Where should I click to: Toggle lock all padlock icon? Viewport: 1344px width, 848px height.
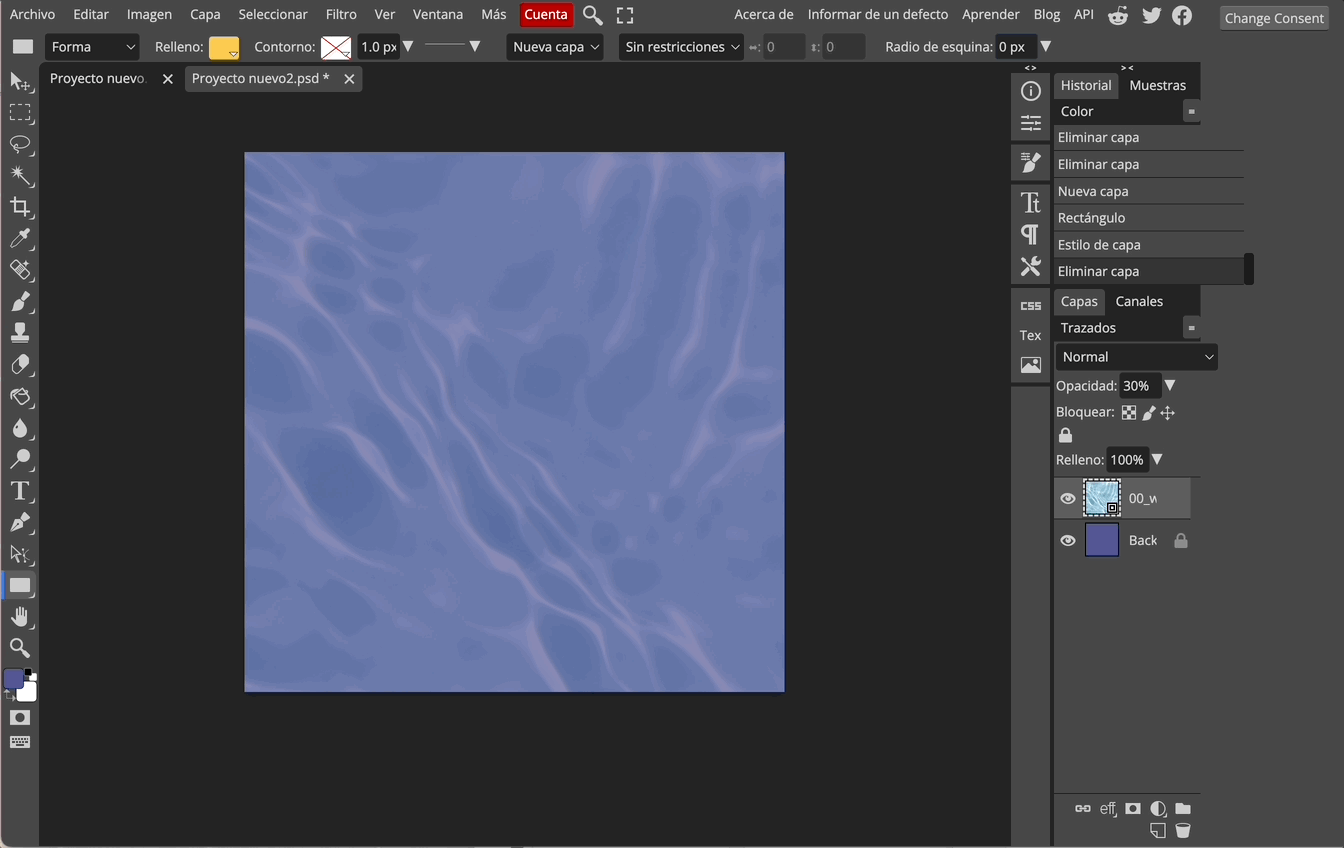[x=1065, y=435]
